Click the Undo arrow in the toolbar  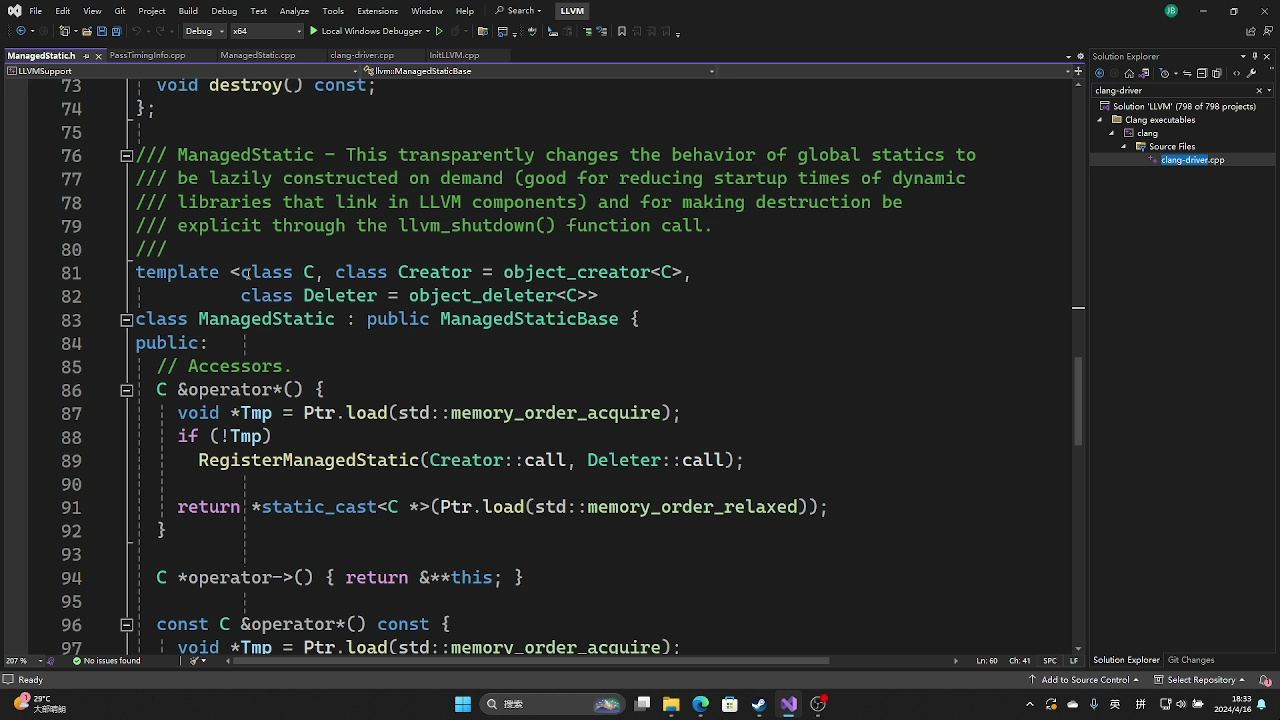click(x=136, y=31)
